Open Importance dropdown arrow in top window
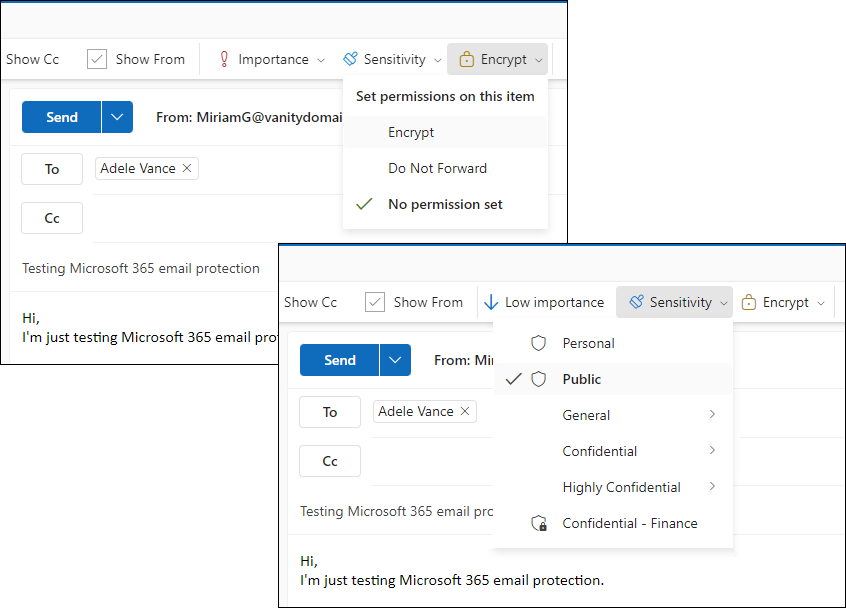 tap(321, 60)
